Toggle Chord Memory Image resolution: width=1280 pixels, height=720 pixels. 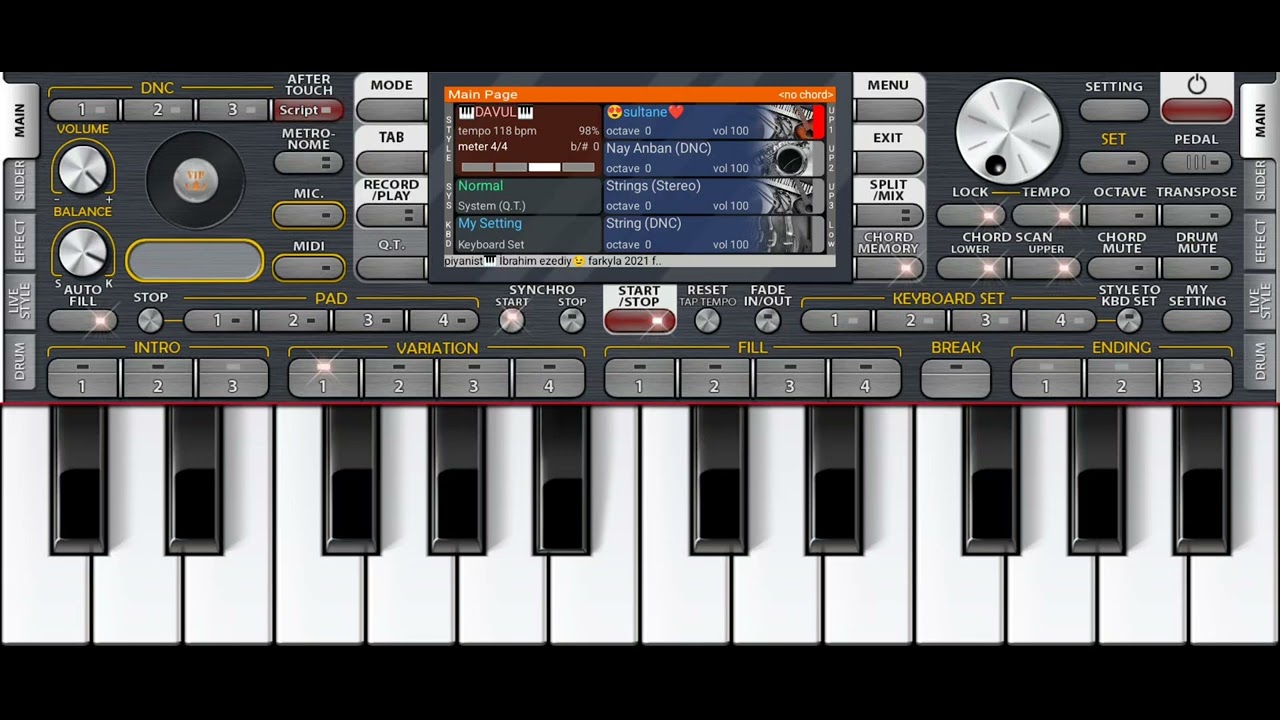888,267
